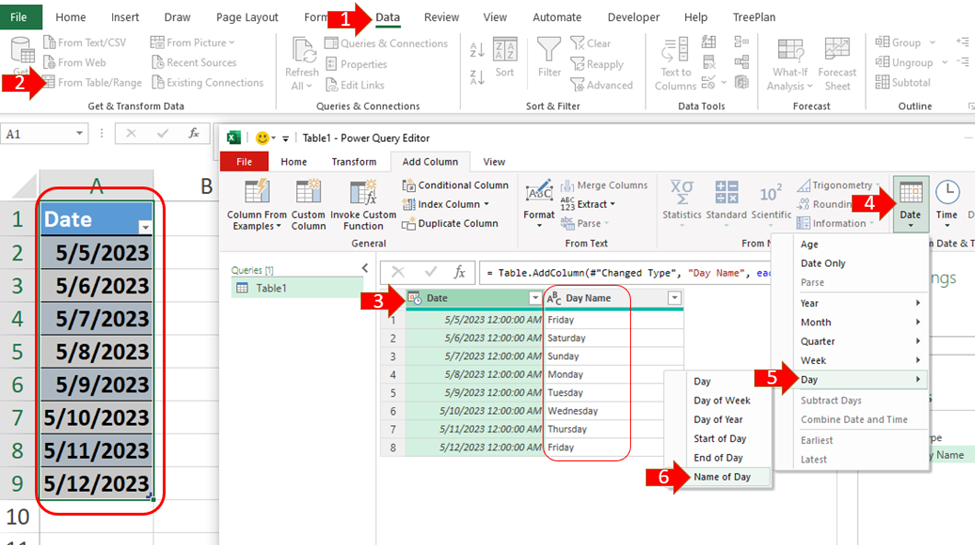The width and height of the screenshot is (975, 545).
Task: Toggle the Filter funnel
Action: (549, 57)
